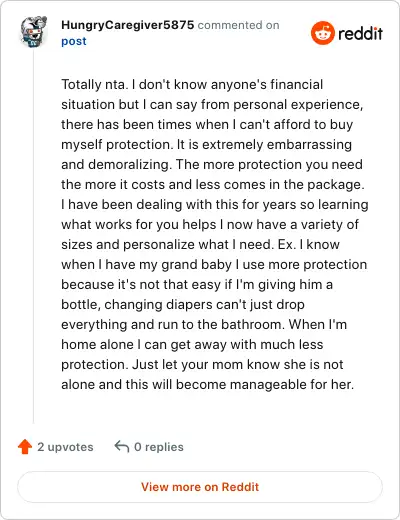Viewport: 400px width, 520px height.
Task: Click the orange upvote arrow icon
Action: click(25, 447)
